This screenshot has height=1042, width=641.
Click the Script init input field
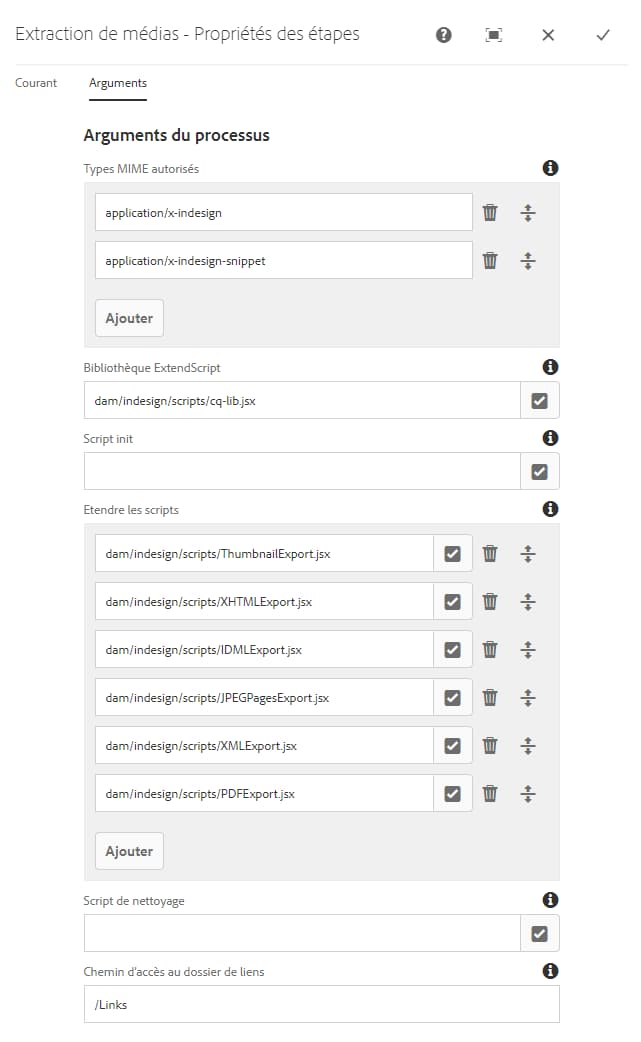tap(300, 470)
